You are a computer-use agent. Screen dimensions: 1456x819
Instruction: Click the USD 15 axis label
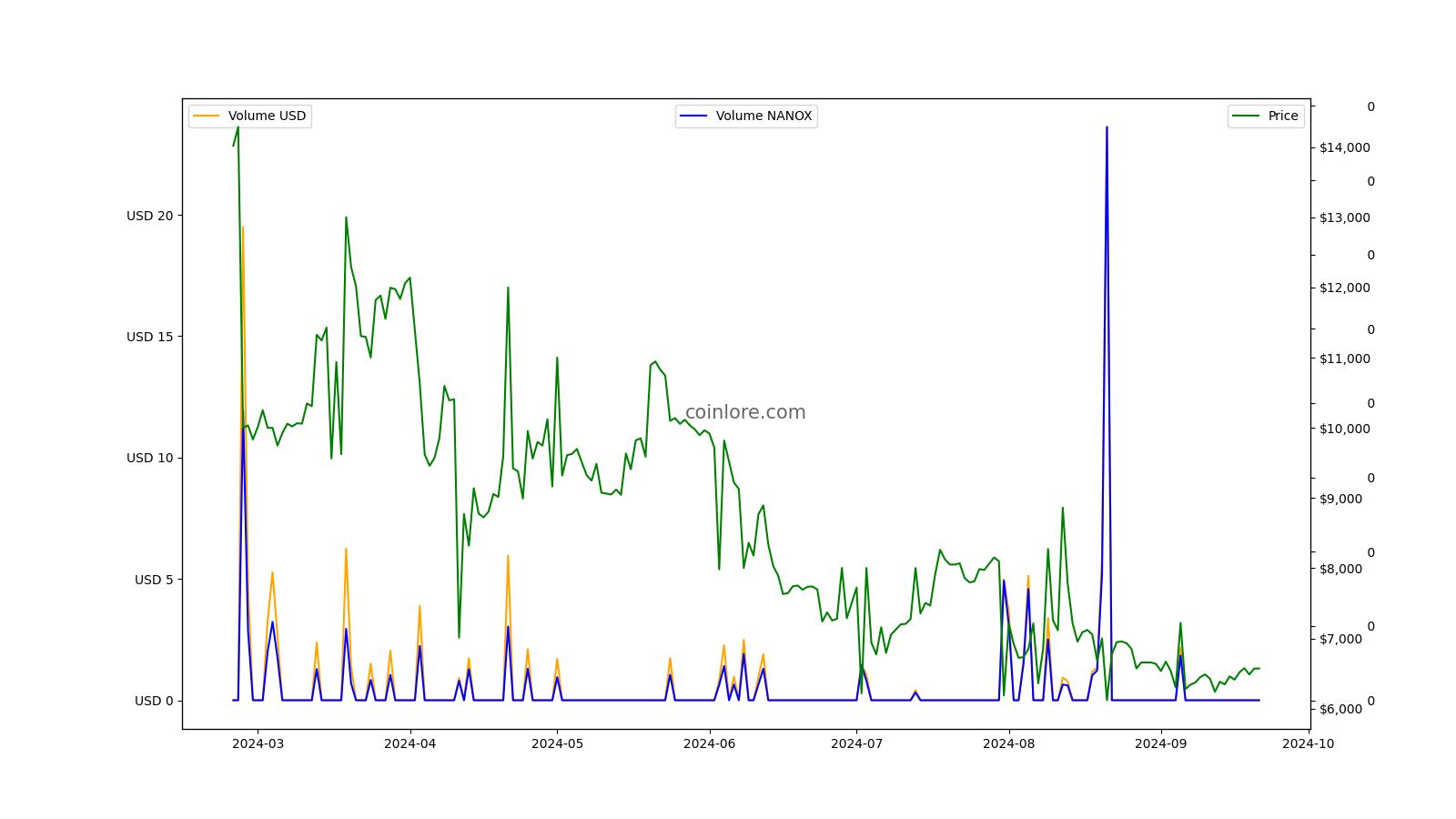point(149,337)
